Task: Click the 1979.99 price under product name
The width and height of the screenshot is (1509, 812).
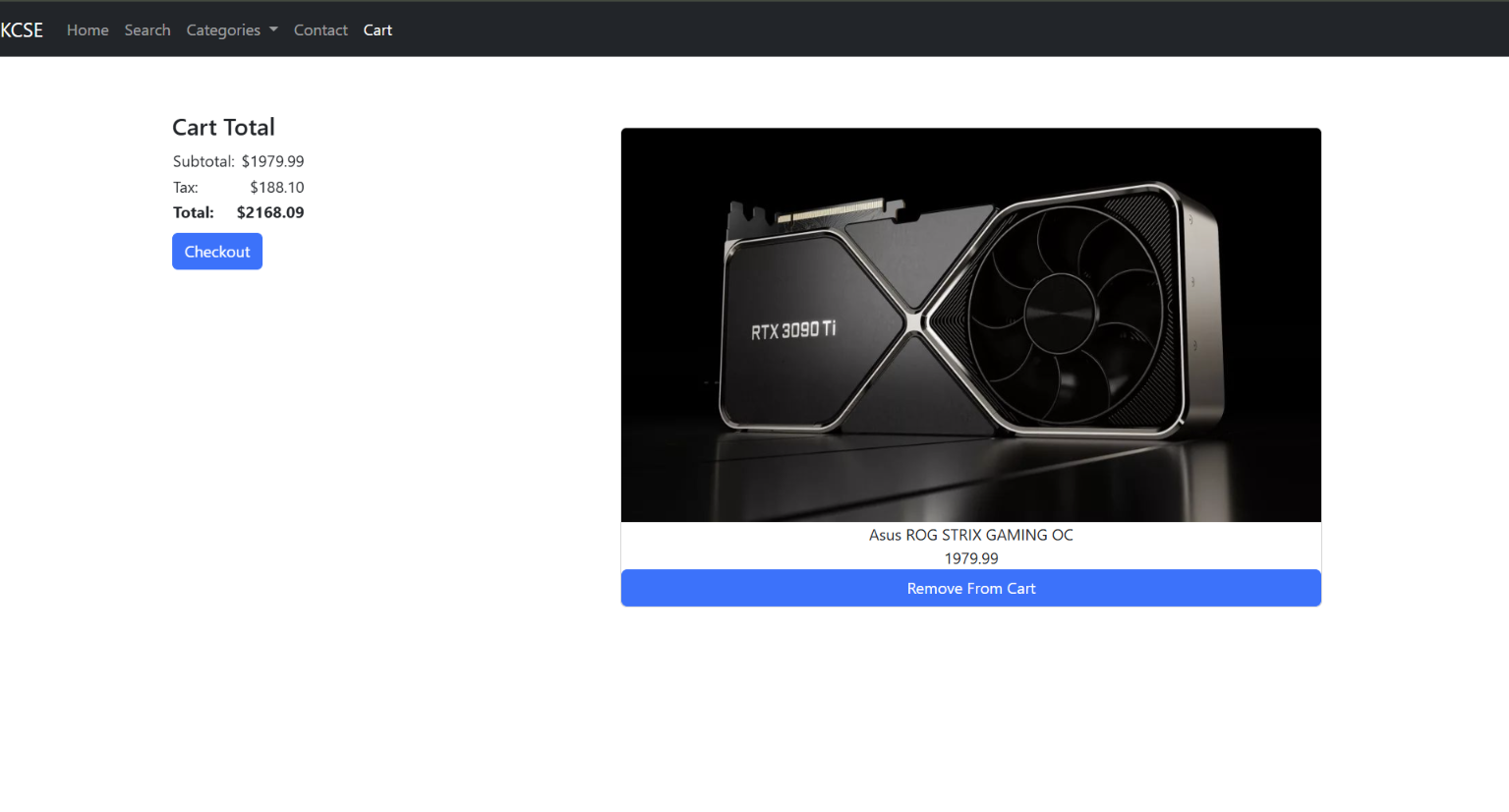Action: click(x=970, y=558)
